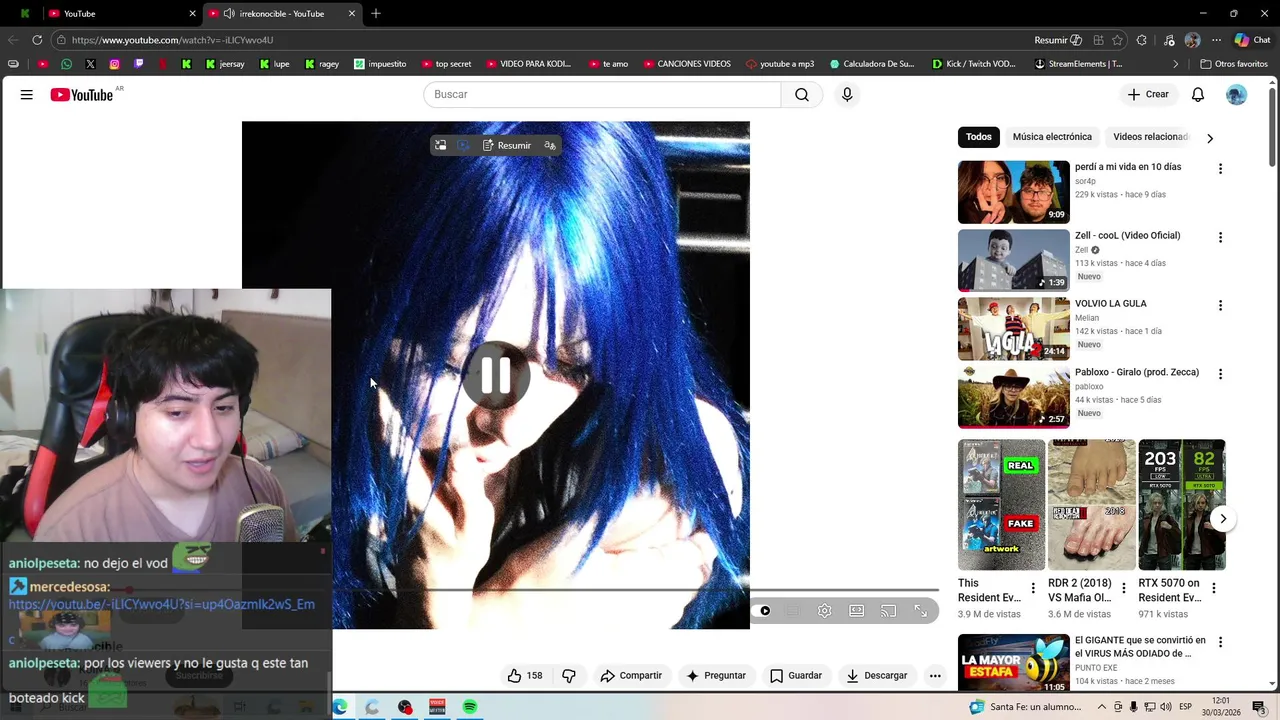The width and height of the screenshot is (1280, 720).
Task: Open 'Otros favoritos' bookmarks folder
Action: [1234, 64]
